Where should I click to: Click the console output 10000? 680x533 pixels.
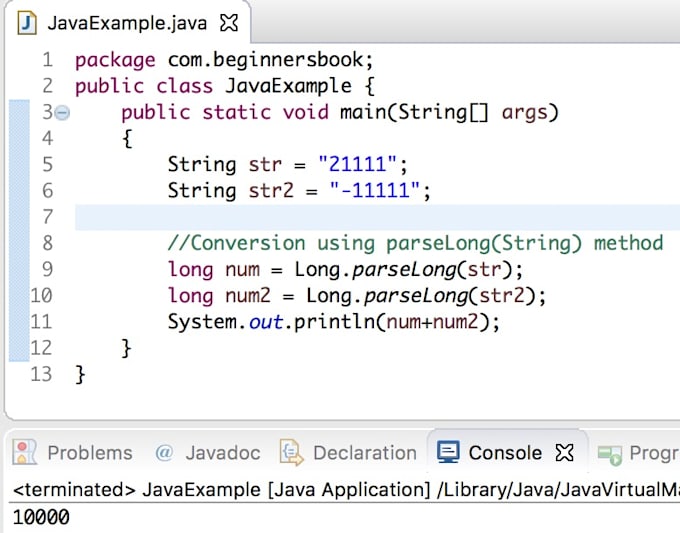[40, 517]
